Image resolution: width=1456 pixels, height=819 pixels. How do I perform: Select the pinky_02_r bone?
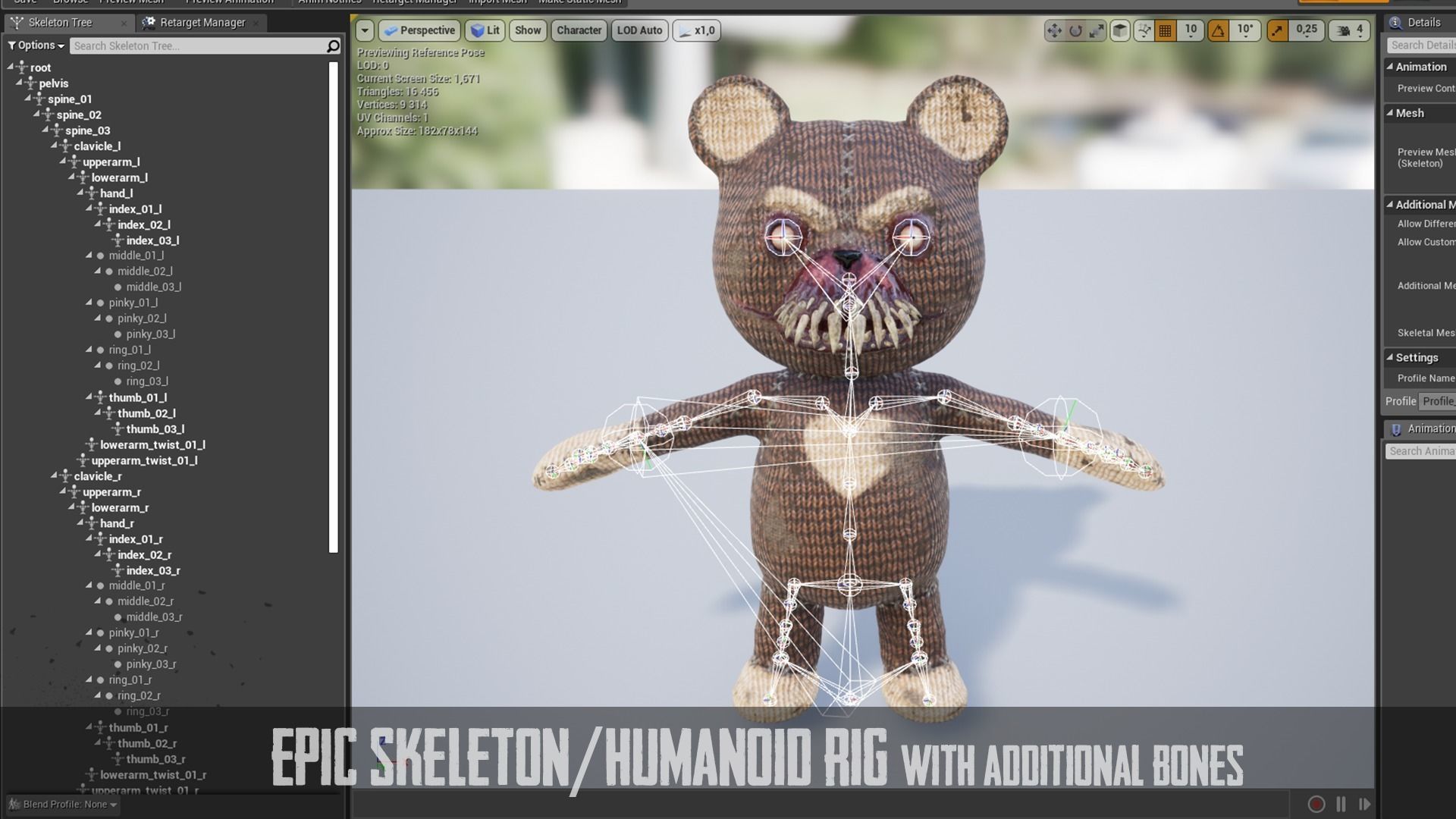(143, 648)
